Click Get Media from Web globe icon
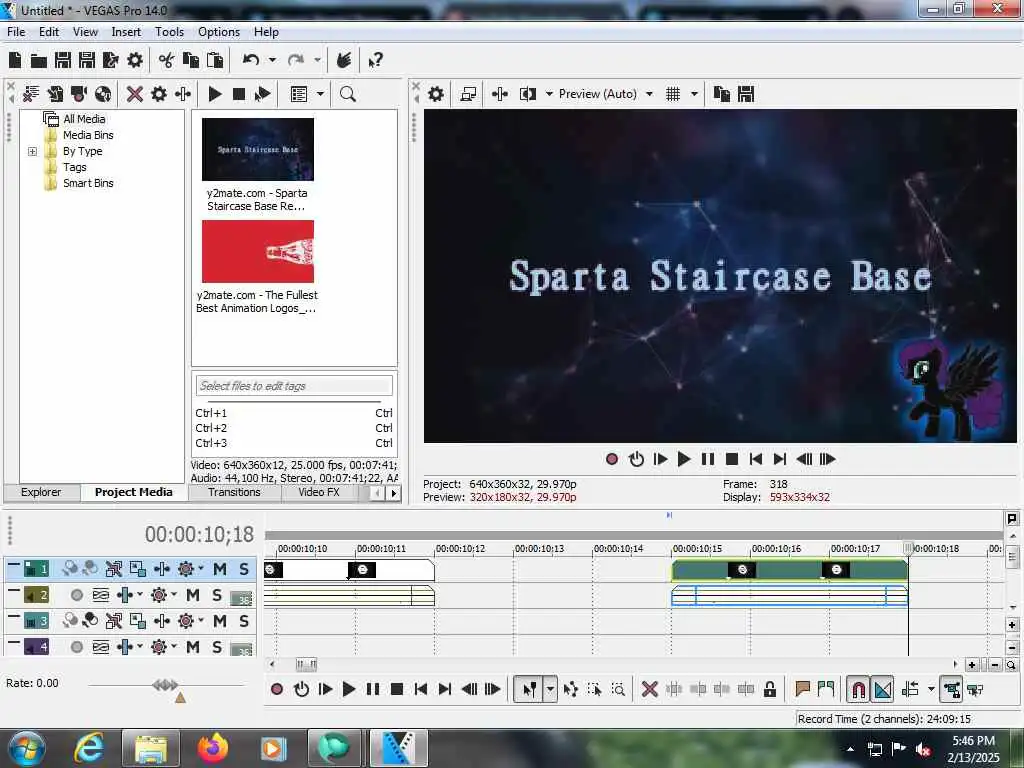Screen dimensions: 1024x768 (x=103, y=94)
